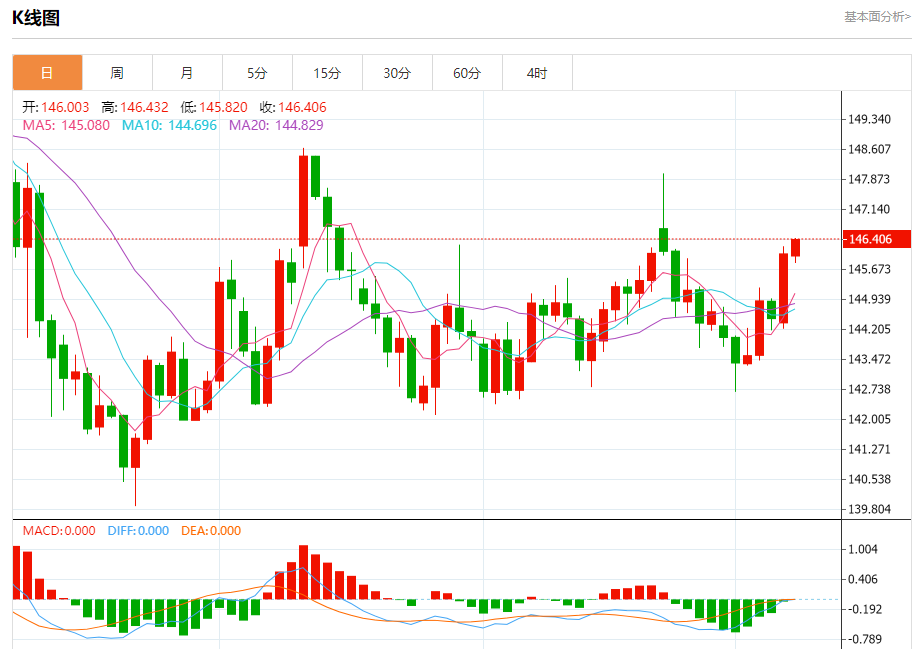Open the 30分 interval tab
The image size is (917, 649).
tap(397, 73)
